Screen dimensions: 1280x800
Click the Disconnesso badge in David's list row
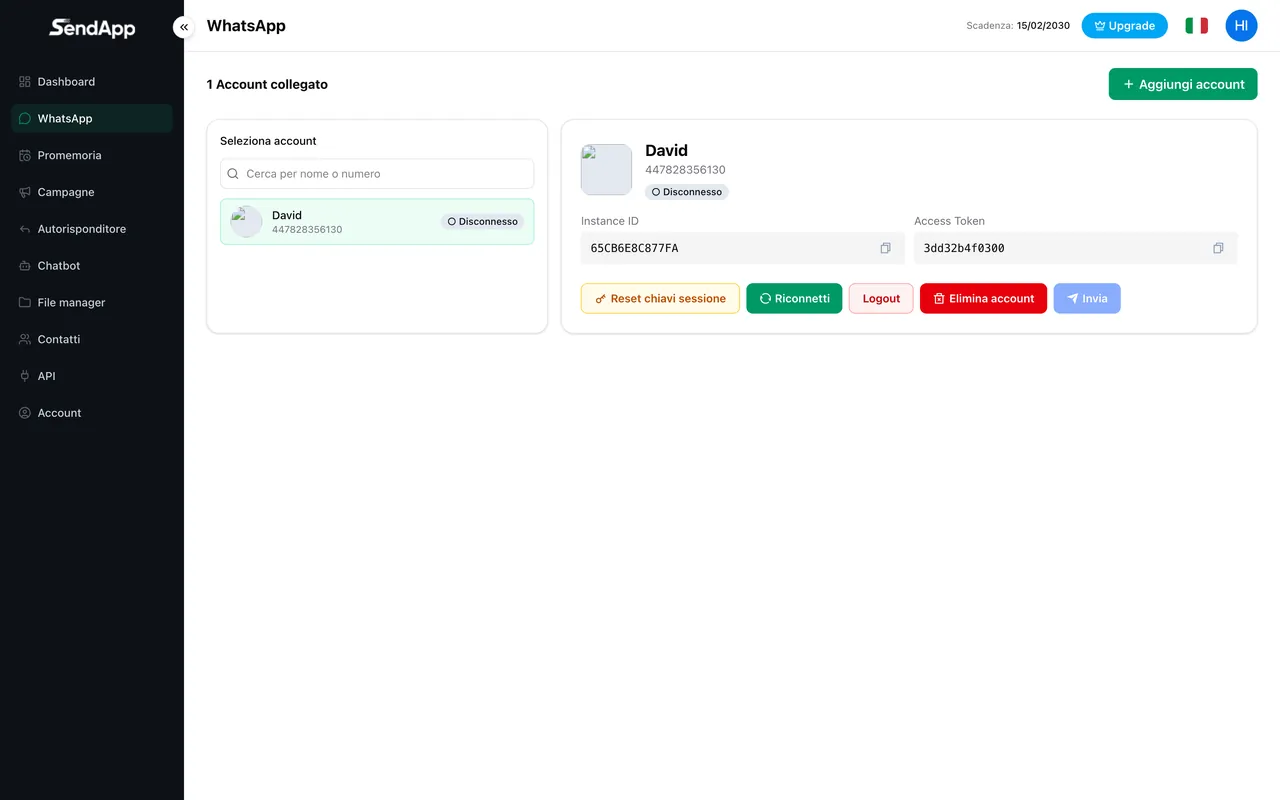coord(482,222)
